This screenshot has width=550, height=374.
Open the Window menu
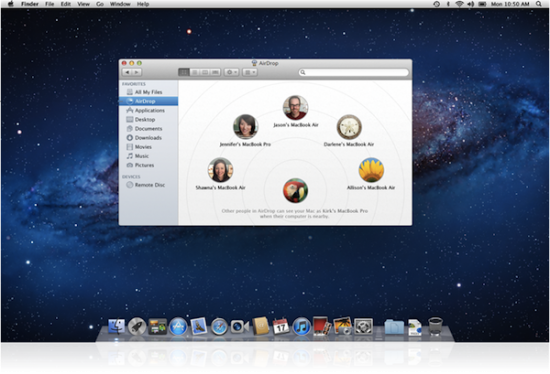120,4
